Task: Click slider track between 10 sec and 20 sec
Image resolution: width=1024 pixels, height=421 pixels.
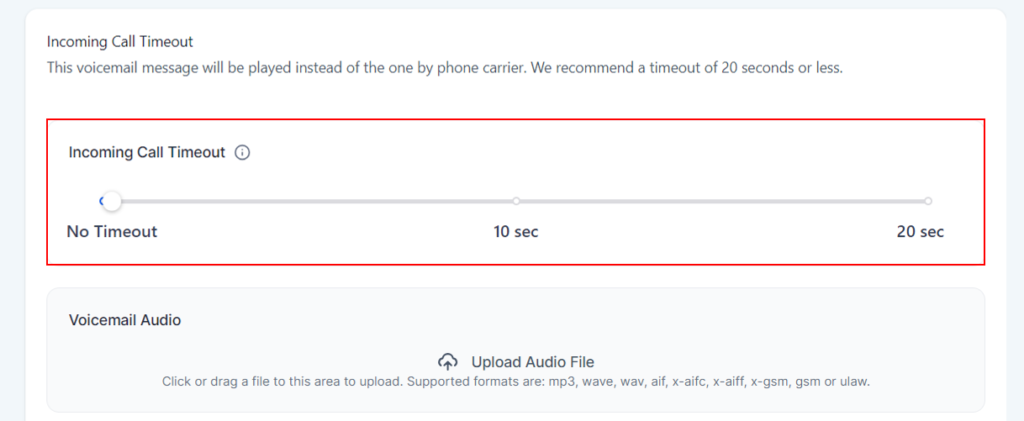Action: pyautogui.click(x=720, y=201)
